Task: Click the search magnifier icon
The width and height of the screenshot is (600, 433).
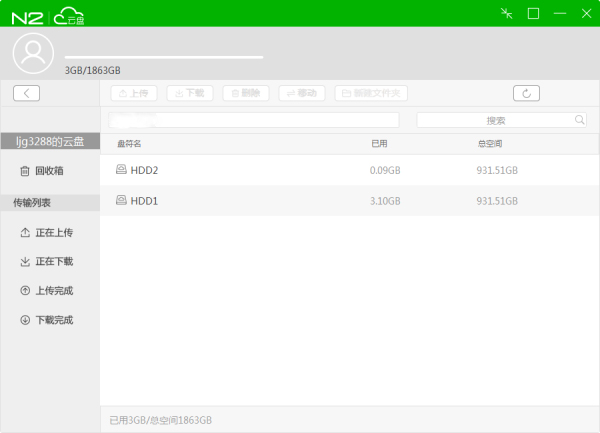Action: click(x=579, y=120)
